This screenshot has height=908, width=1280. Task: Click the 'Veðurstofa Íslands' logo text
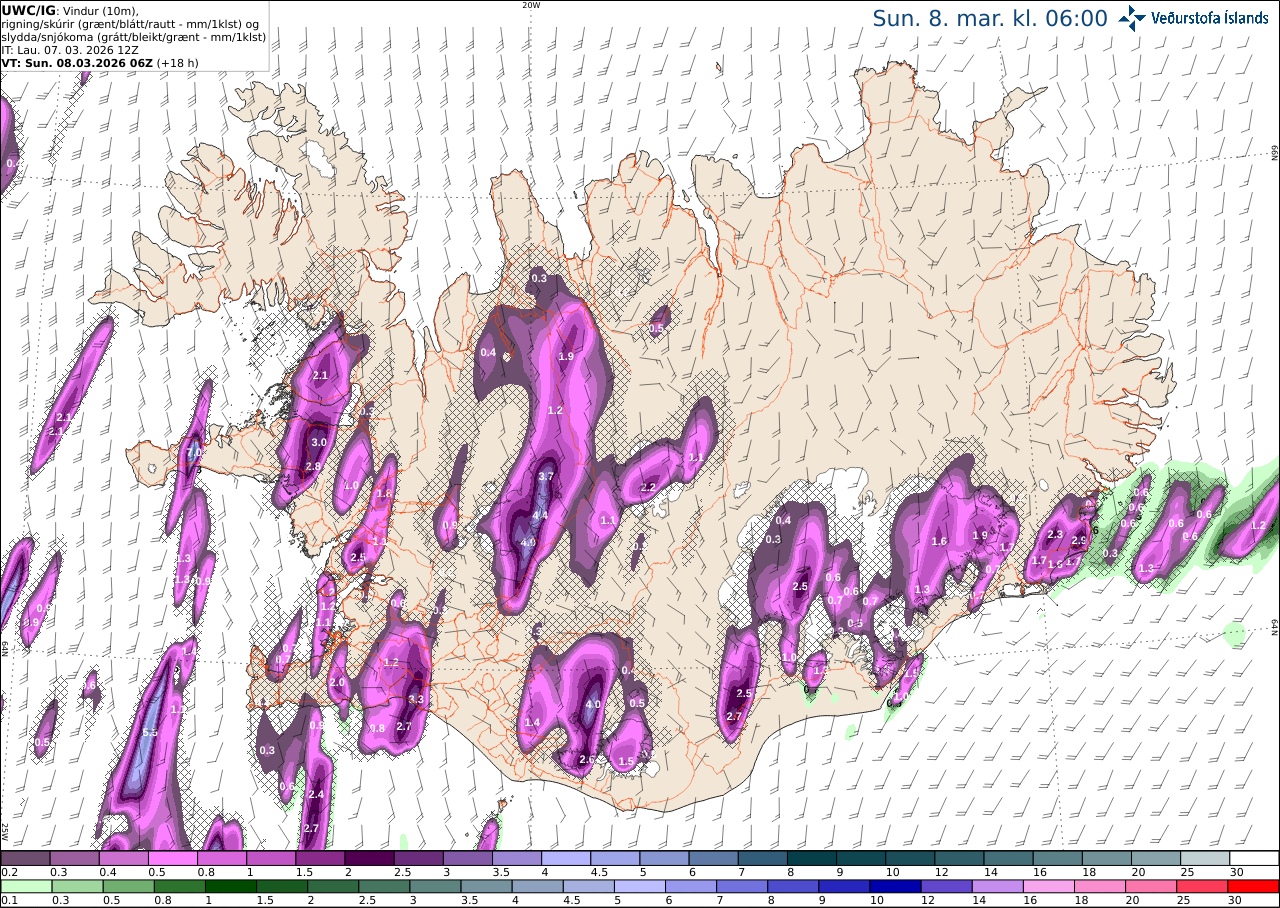pos(1210,18)
